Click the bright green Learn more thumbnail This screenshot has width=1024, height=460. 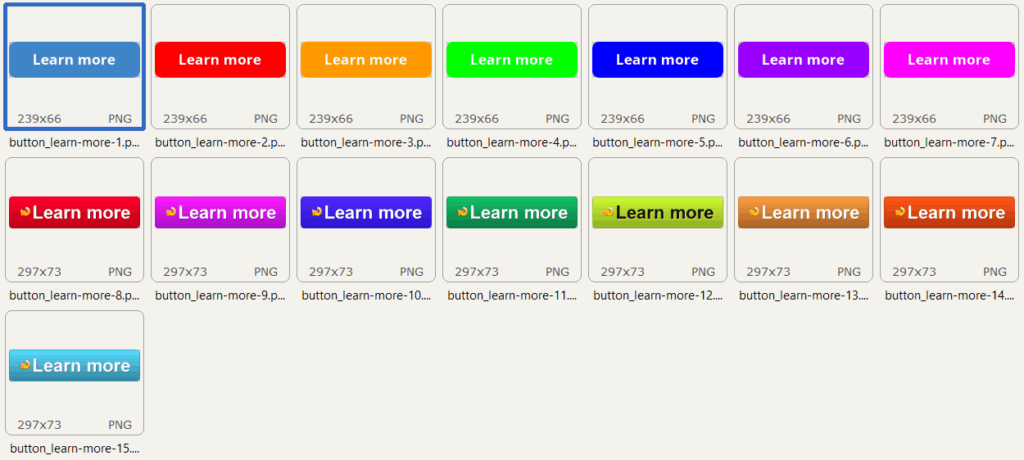pyautogui.click(x=512, y=60)
